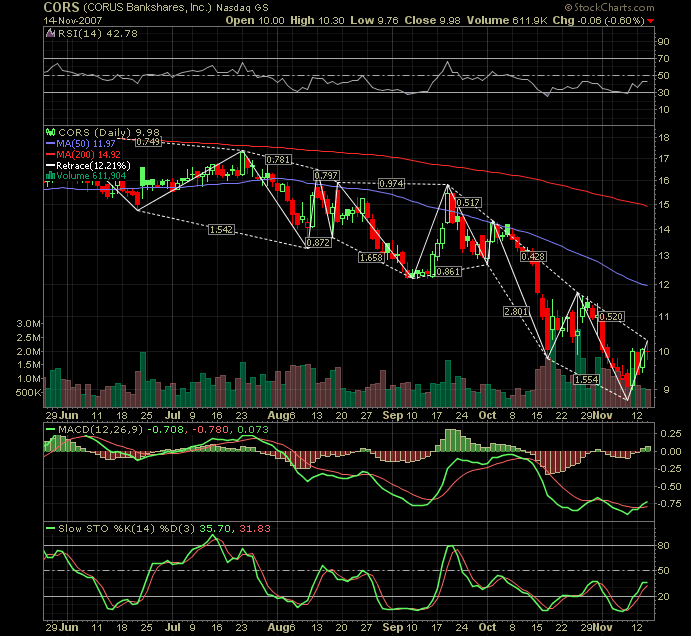The image size is (691, 636).
Task: Click the green MACD legend line swatch
Action: (x=50, y=430)
